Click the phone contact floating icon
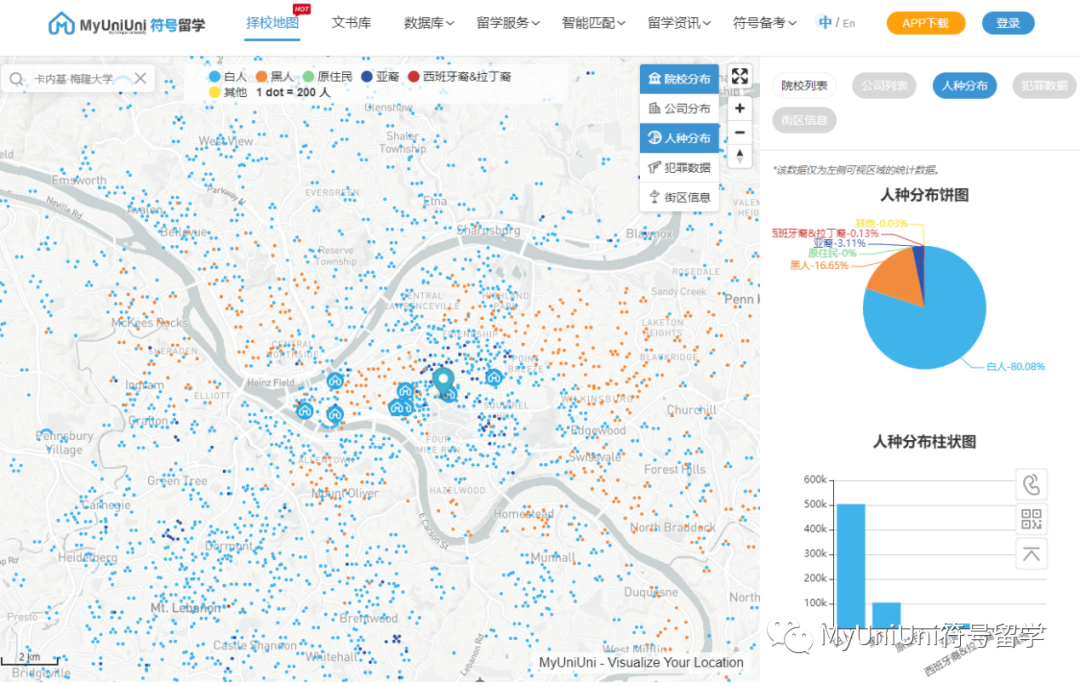Screen dimensions: 1080x686 click(x=1031, y=485)
